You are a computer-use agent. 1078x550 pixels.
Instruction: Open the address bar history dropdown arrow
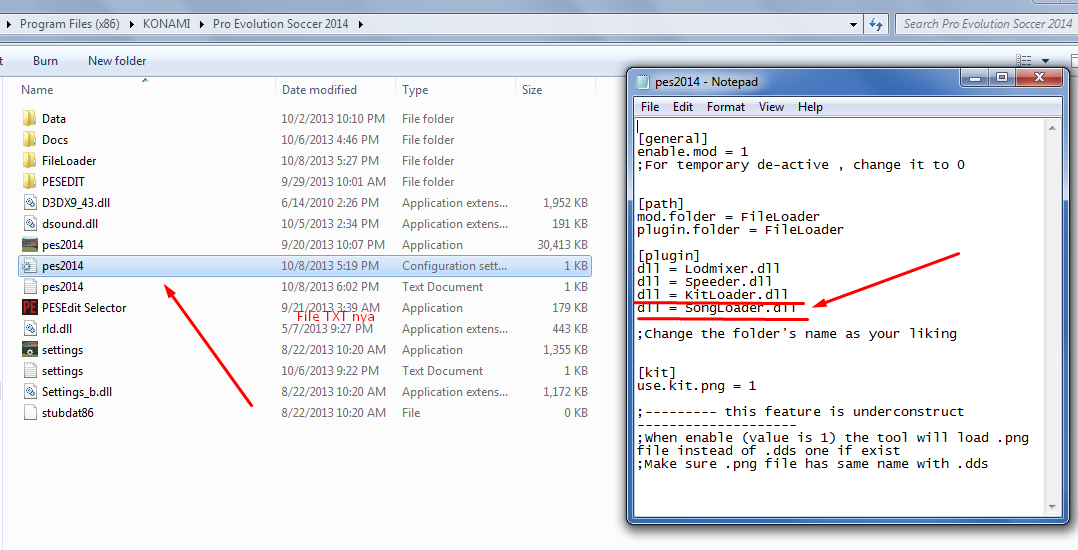pyautogui.click(x=853, y=24)
